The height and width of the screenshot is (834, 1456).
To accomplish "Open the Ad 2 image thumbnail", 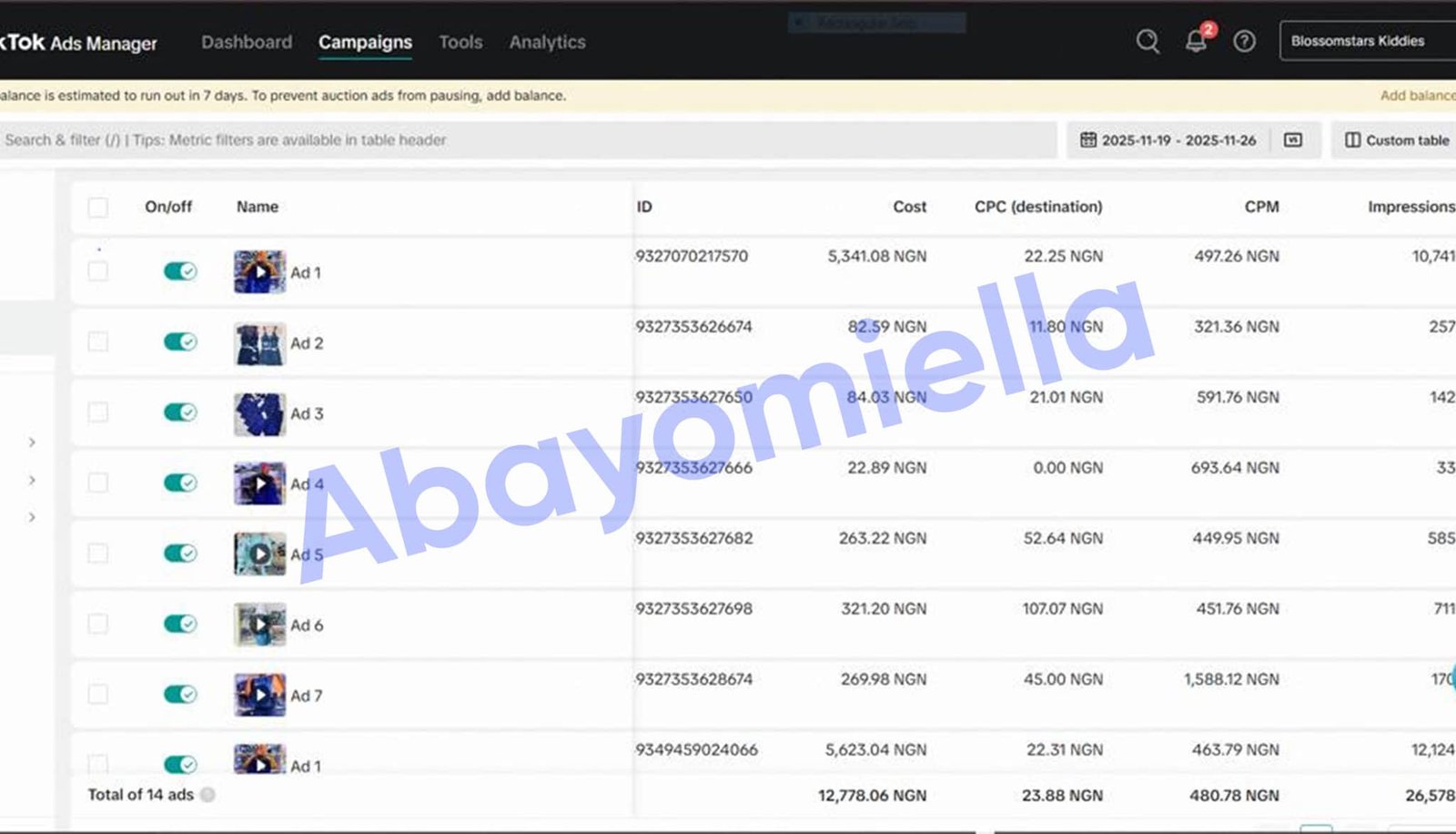I will [259, 343].
